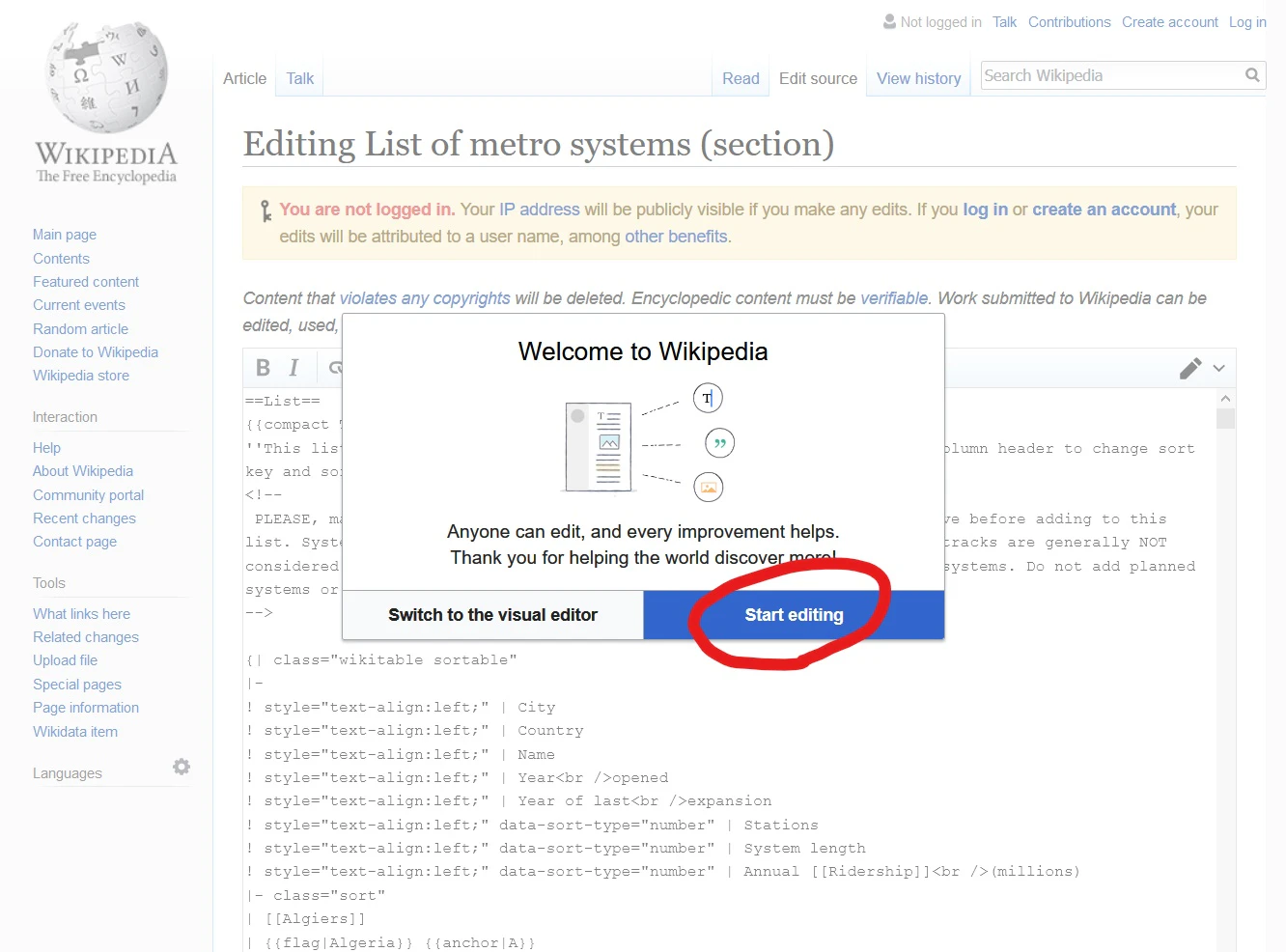Click the wikitable sortable class line
The image size is (1286, 952).
click(x=381, y=660)
